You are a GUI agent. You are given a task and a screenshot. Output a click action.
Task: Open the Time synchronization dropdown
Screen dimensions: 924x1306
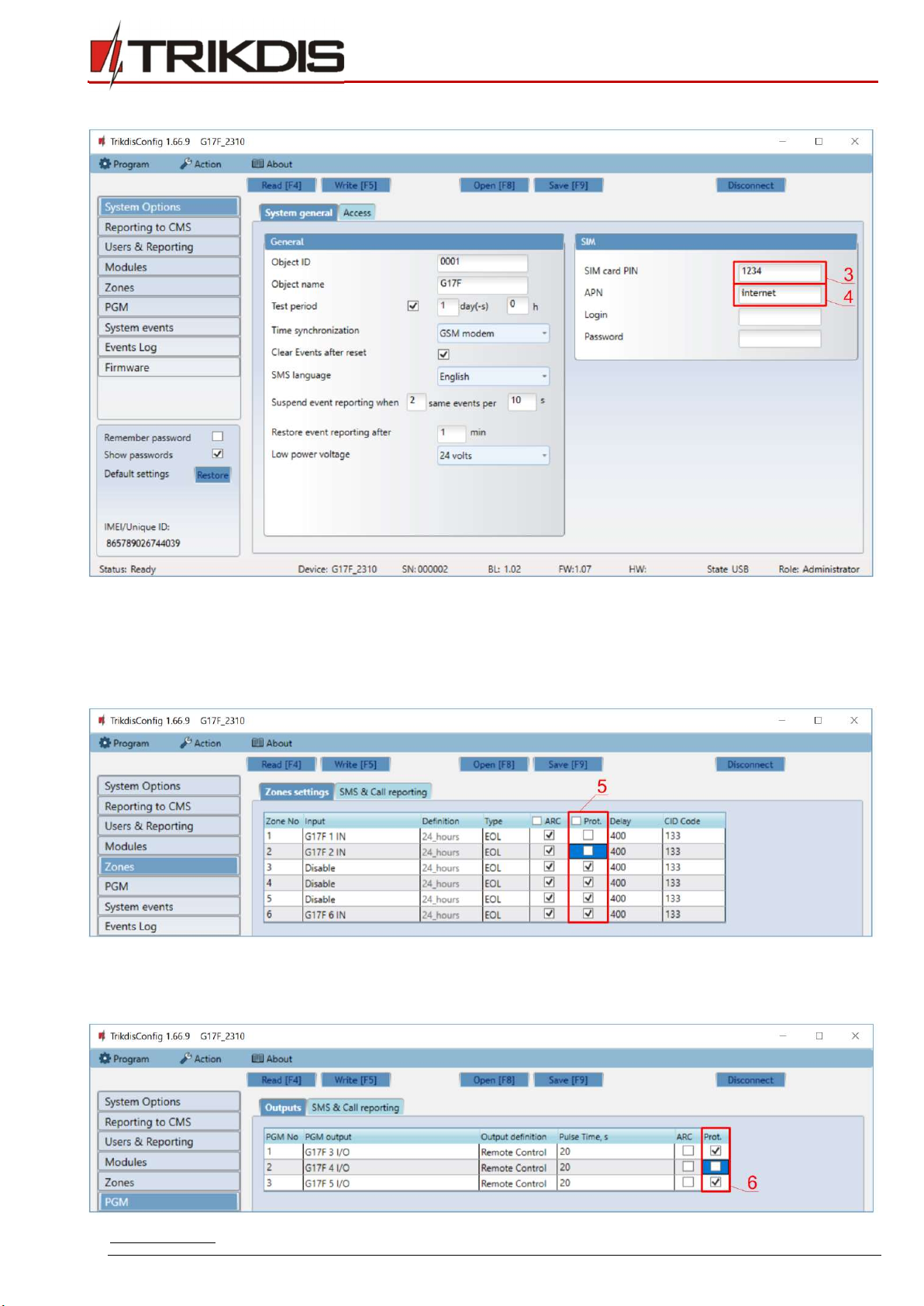tap(493, 333)
